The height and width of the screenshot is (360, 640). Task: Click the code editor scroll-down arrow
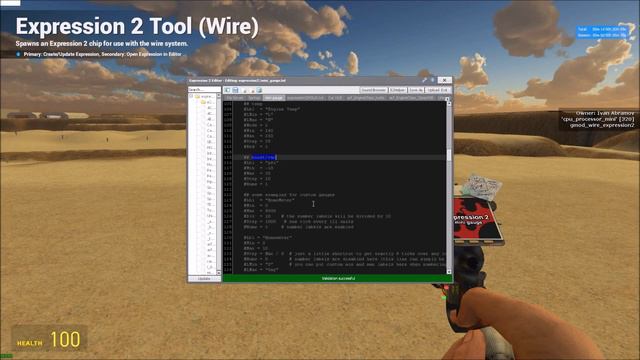[x=449, y=271]
